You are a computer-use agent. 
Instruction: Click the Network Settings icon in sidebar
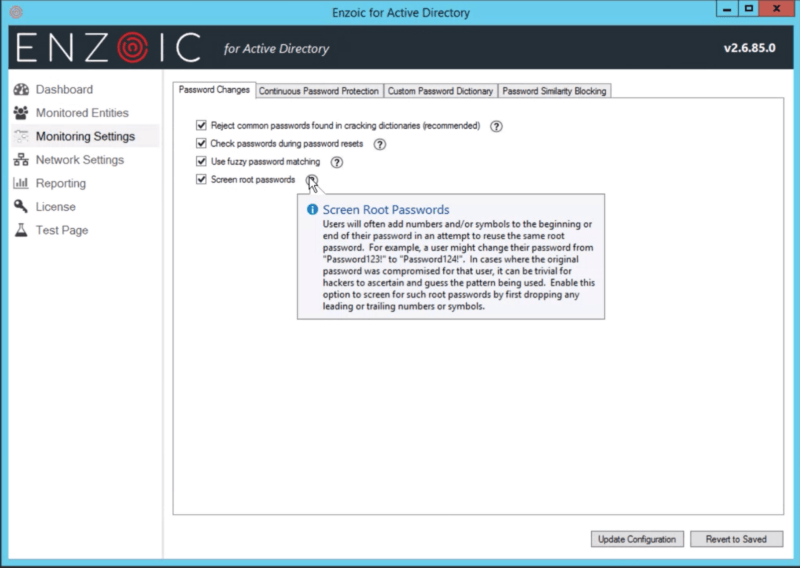tap(20, 160)
